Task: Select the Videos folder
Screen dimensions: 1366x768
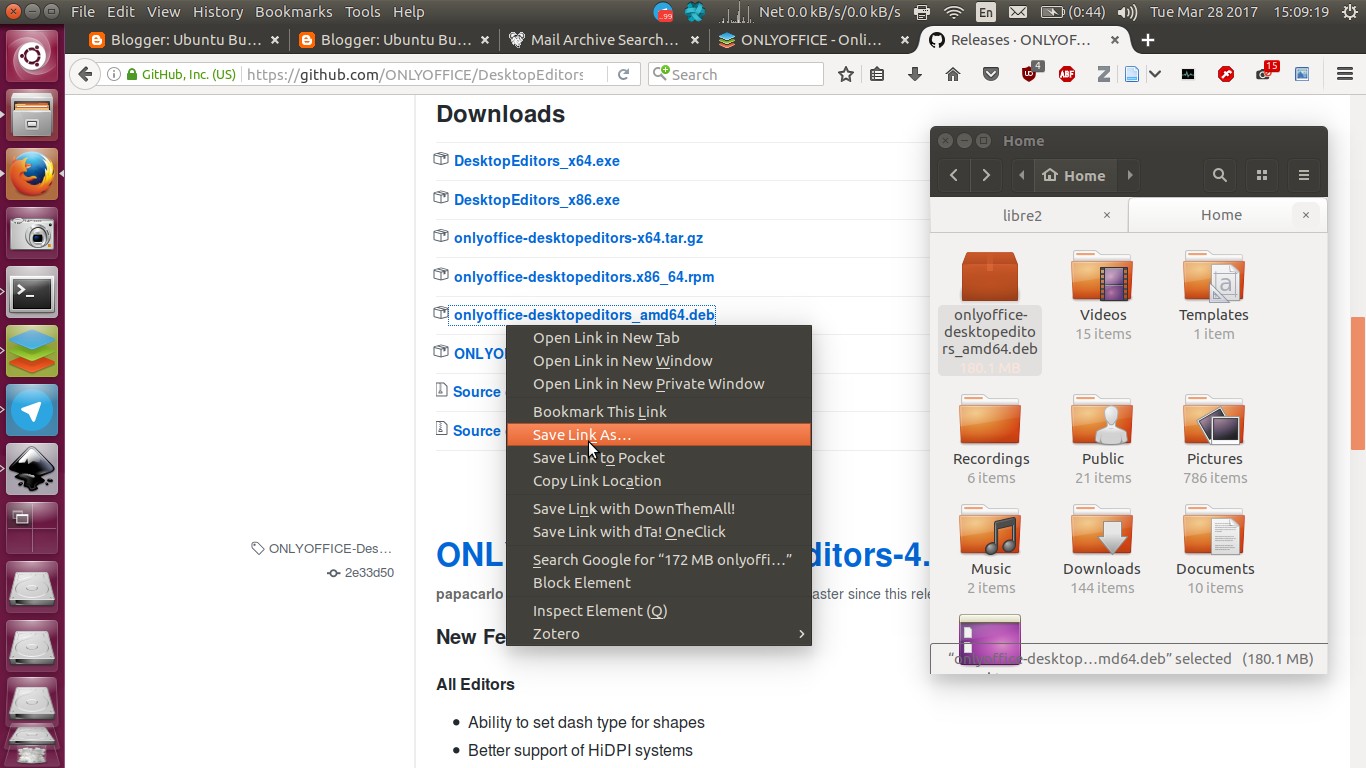Action: [x=1103, y=295]
